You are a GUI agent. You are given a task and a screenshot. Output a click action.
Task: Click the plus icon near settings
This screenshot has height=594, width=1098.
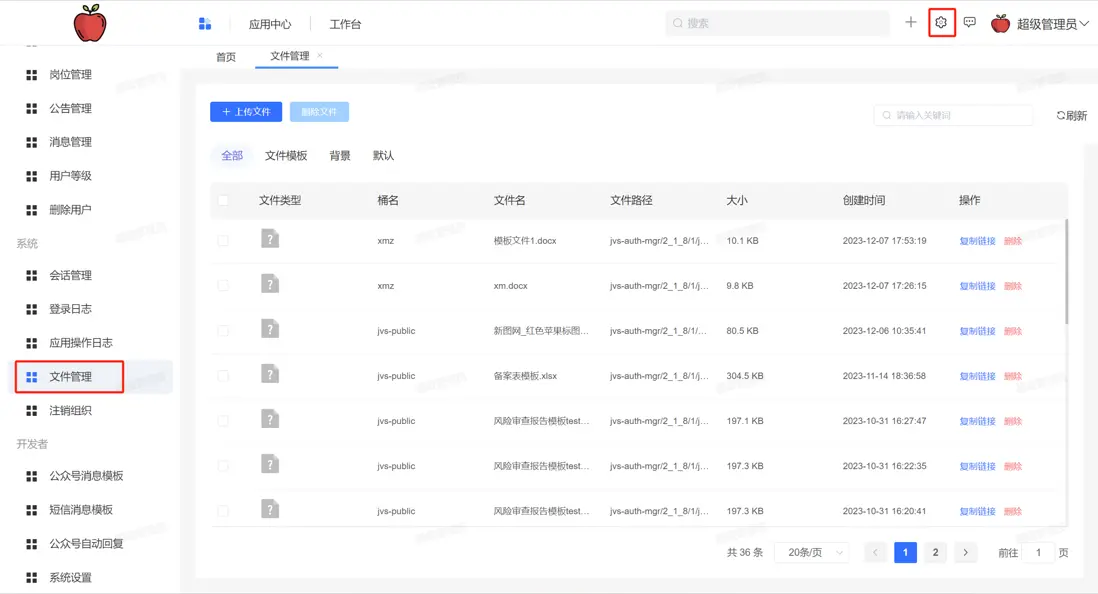[x=911, y=22]
